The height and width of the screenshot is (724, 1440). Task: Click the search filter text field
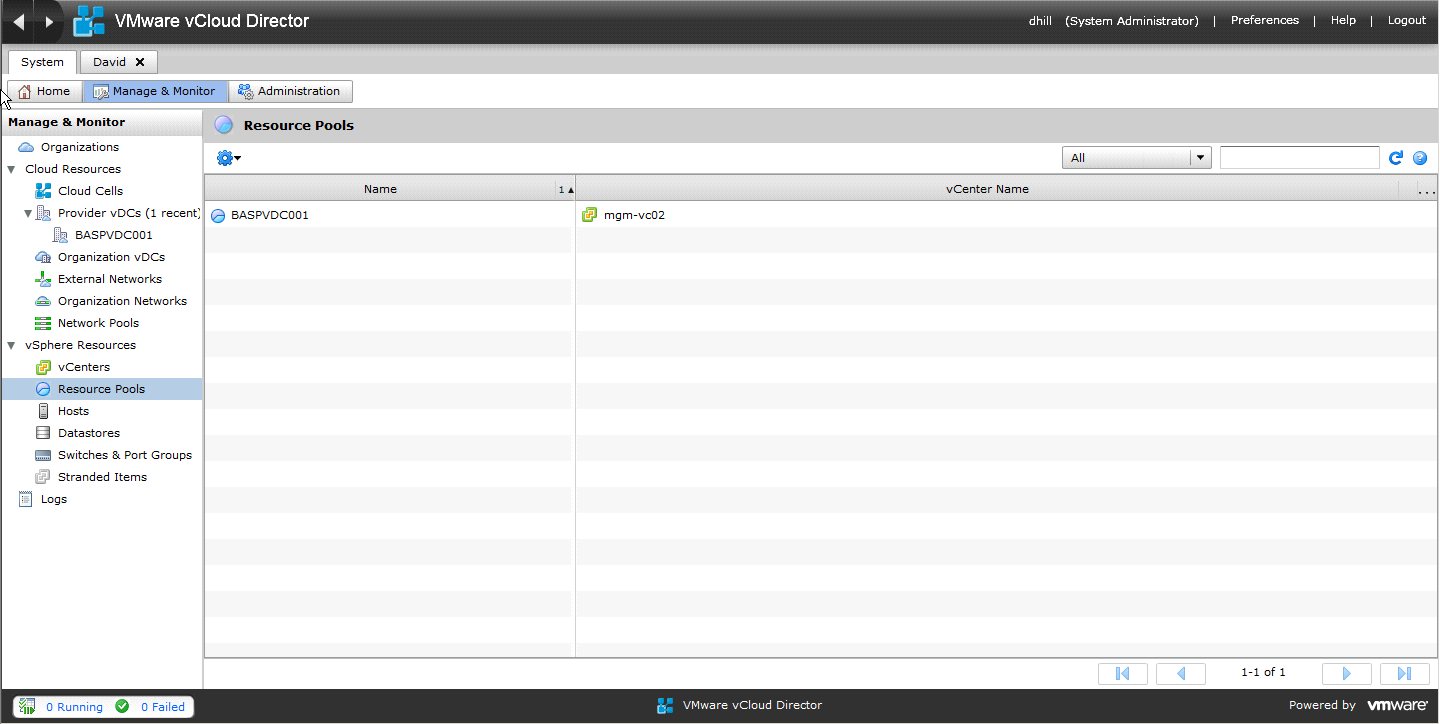tap(1300, 158)
